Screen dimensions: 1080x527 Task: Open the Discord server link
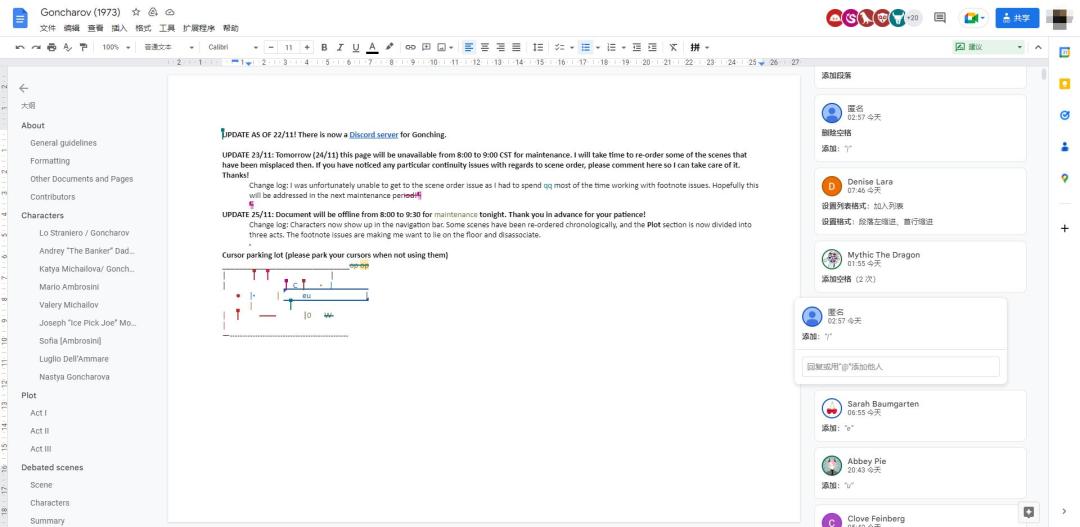(x=373, y=134)
